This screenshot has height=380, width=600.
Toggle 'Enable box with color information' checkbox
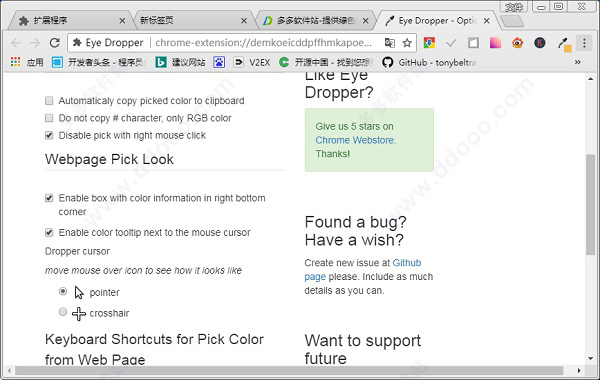pos(49,198)
